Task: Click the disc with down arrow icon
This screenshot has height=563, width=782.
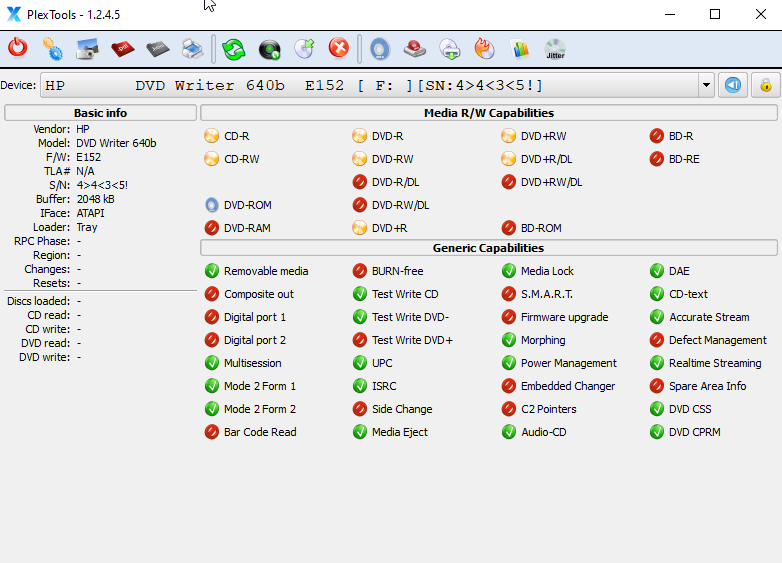Action: coord(450,49)
